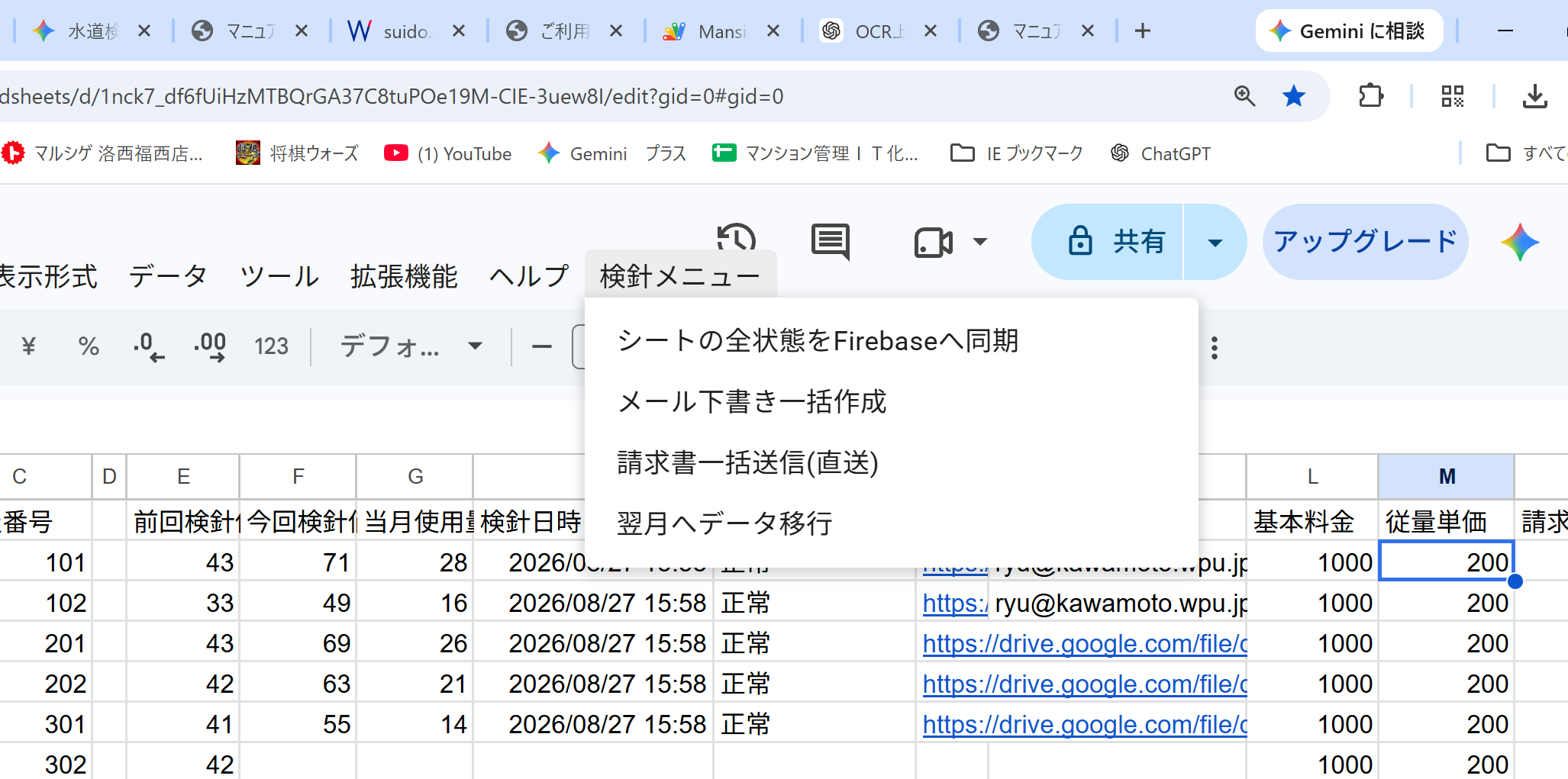Select 翌月へデータ移行

tap(891, 523)
